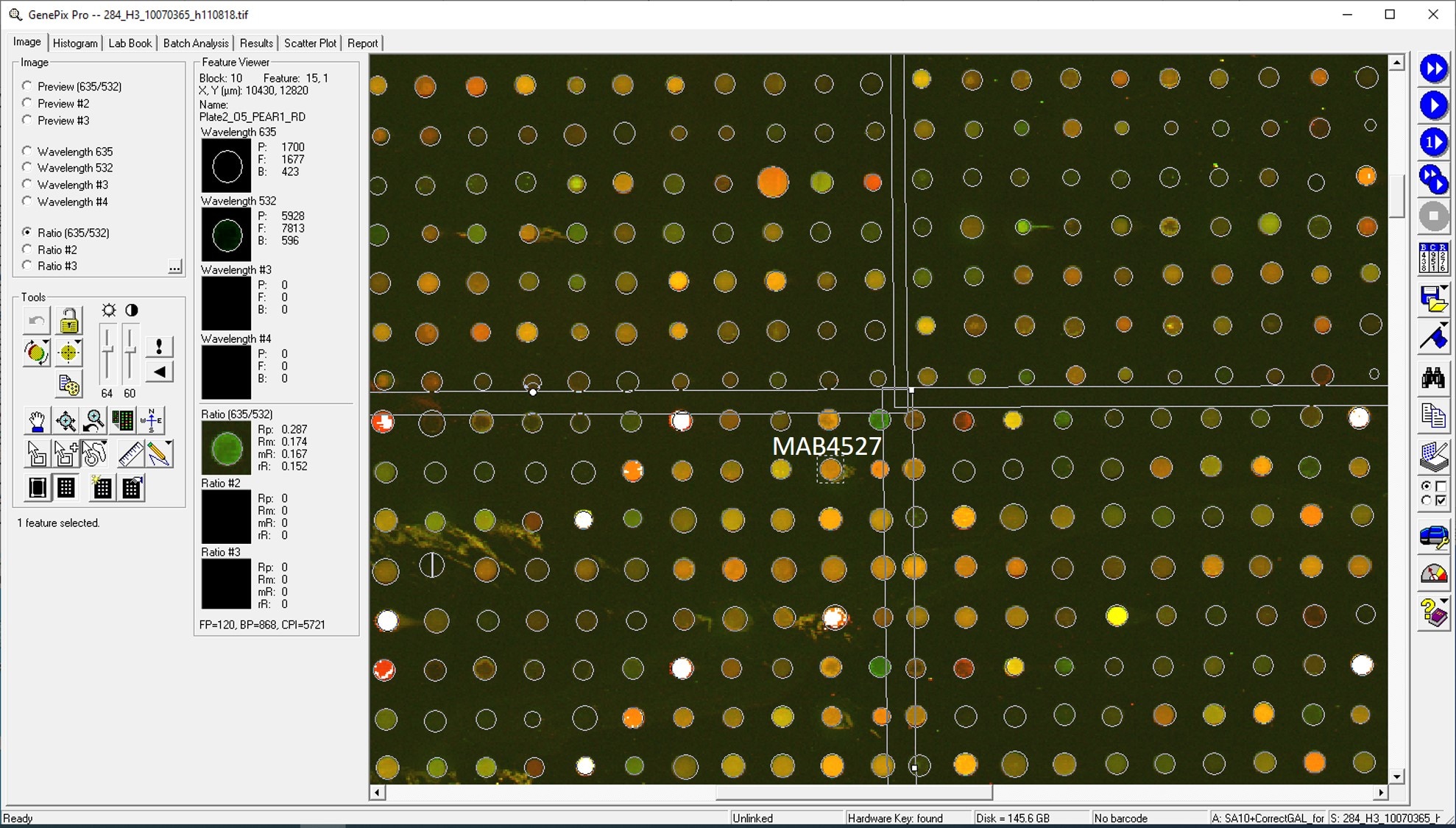Start the fast-forward scan button
The width and height of the screenshot is (1456, 828).
pos(1432,68)
